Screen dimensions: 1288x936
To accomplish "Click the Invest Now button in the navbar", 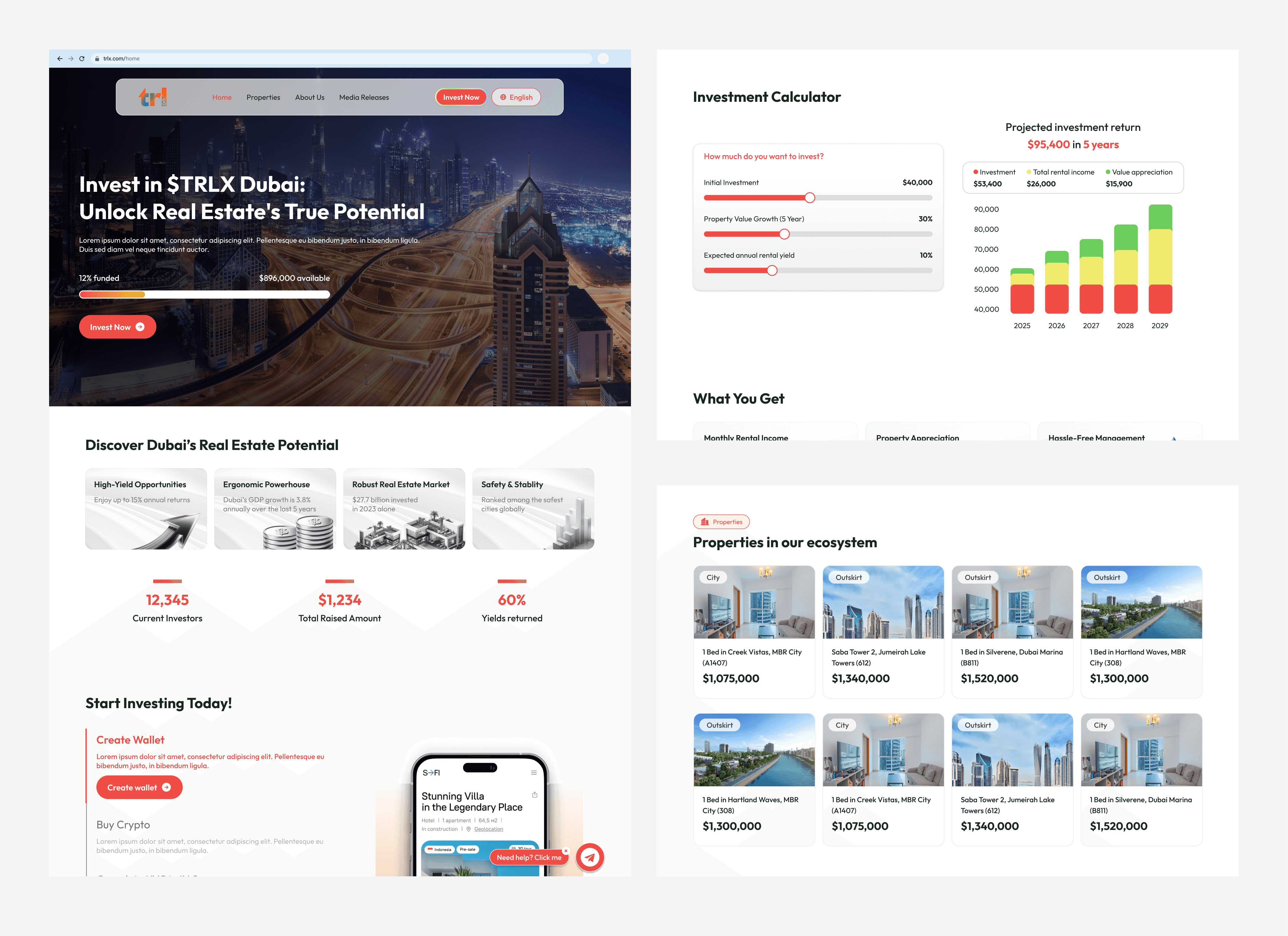I will (461, 97).
